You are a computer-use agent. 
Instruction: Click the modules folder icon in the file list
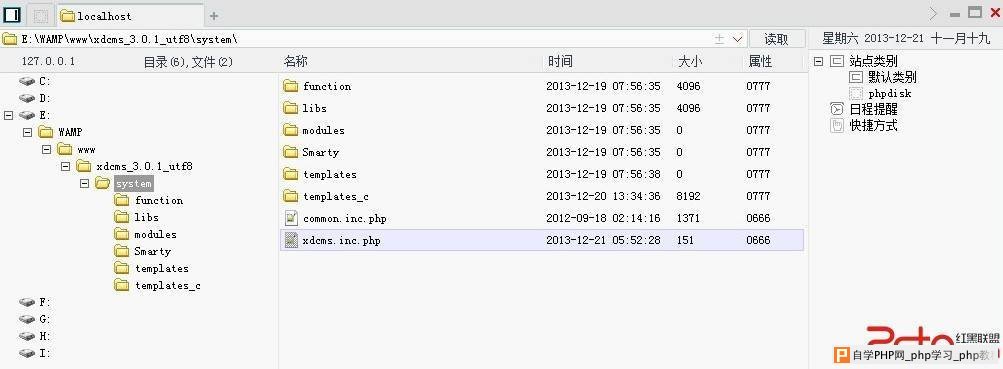click(x=291, y=130)
